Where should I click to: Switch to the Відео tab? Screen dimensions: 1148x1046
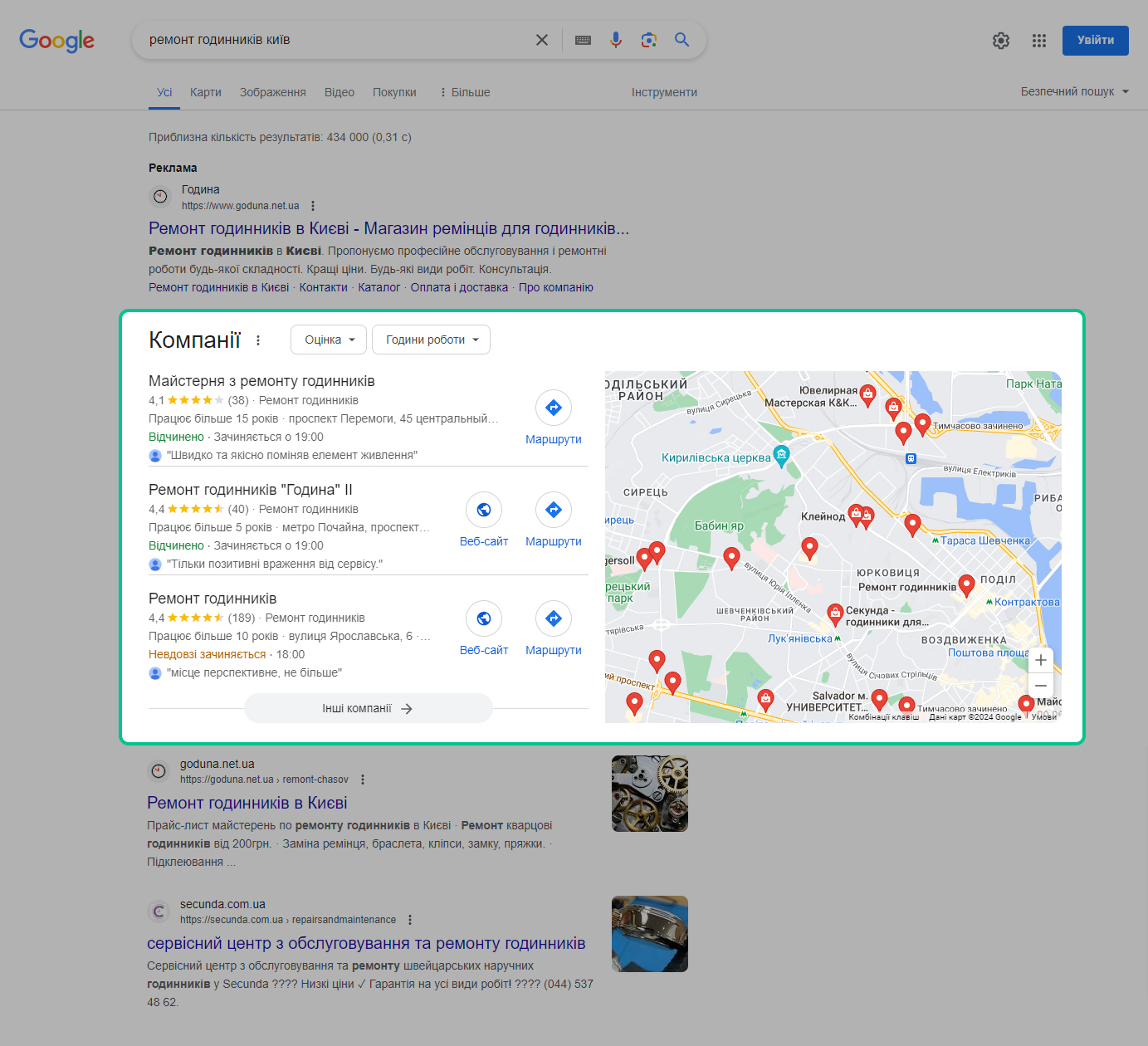[x=340, y=92]
